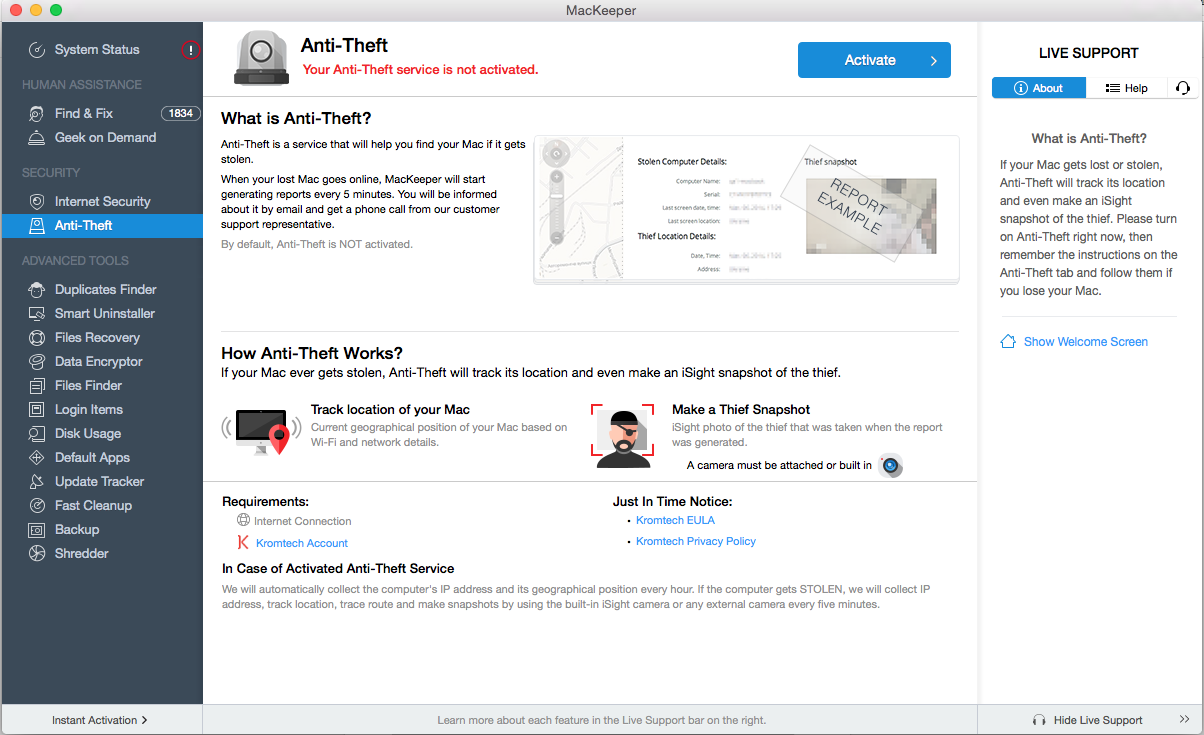Click the thief snapshot pirate icon
The image size is (1204, 735).
[x=622, y=436]
